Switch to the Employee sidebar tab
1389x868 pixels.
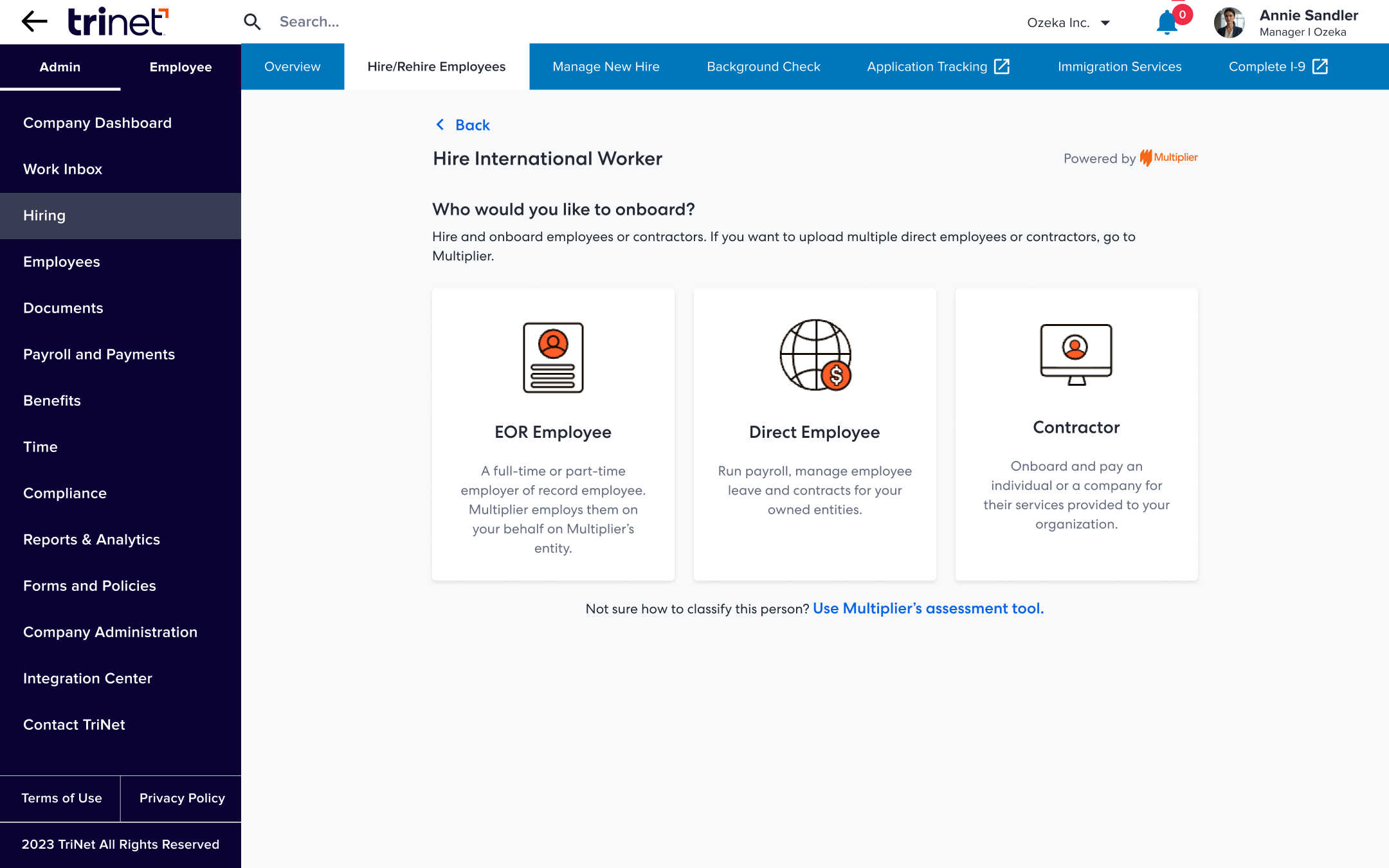180,67
